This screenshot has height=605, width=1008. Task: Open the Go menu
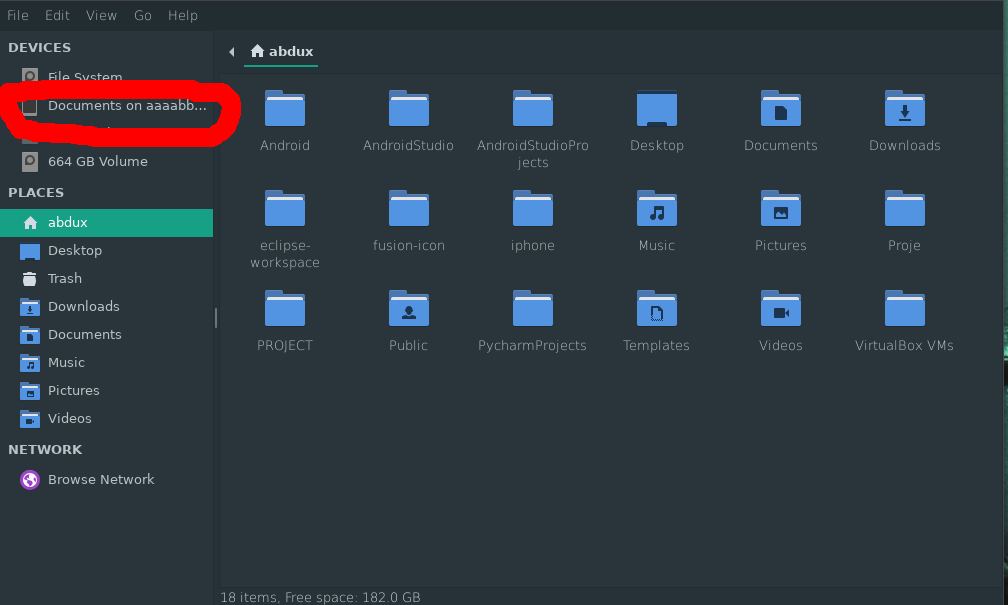point(143,15)
